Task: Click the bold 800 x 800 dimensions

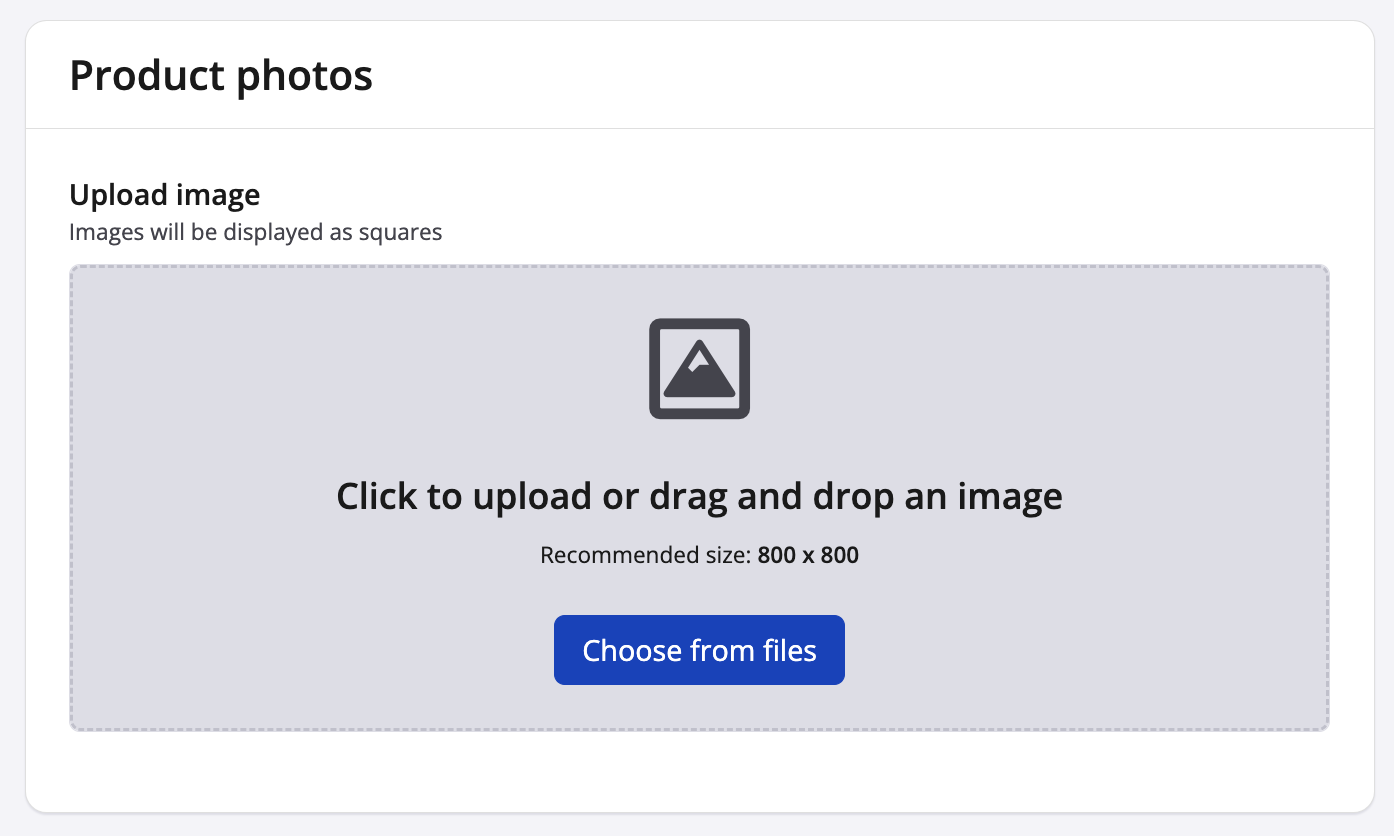Action: pyautogui.click(x=808, y=555)
